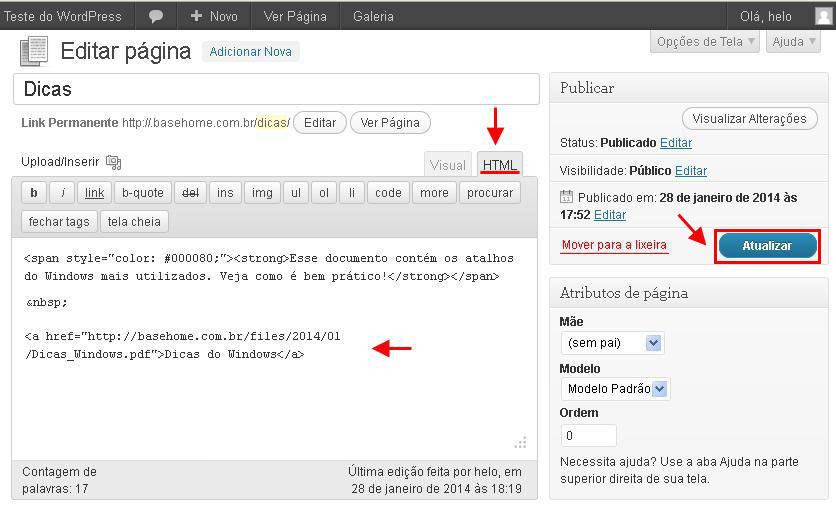Click the Ordem number input field

click(x=589, y=436)
